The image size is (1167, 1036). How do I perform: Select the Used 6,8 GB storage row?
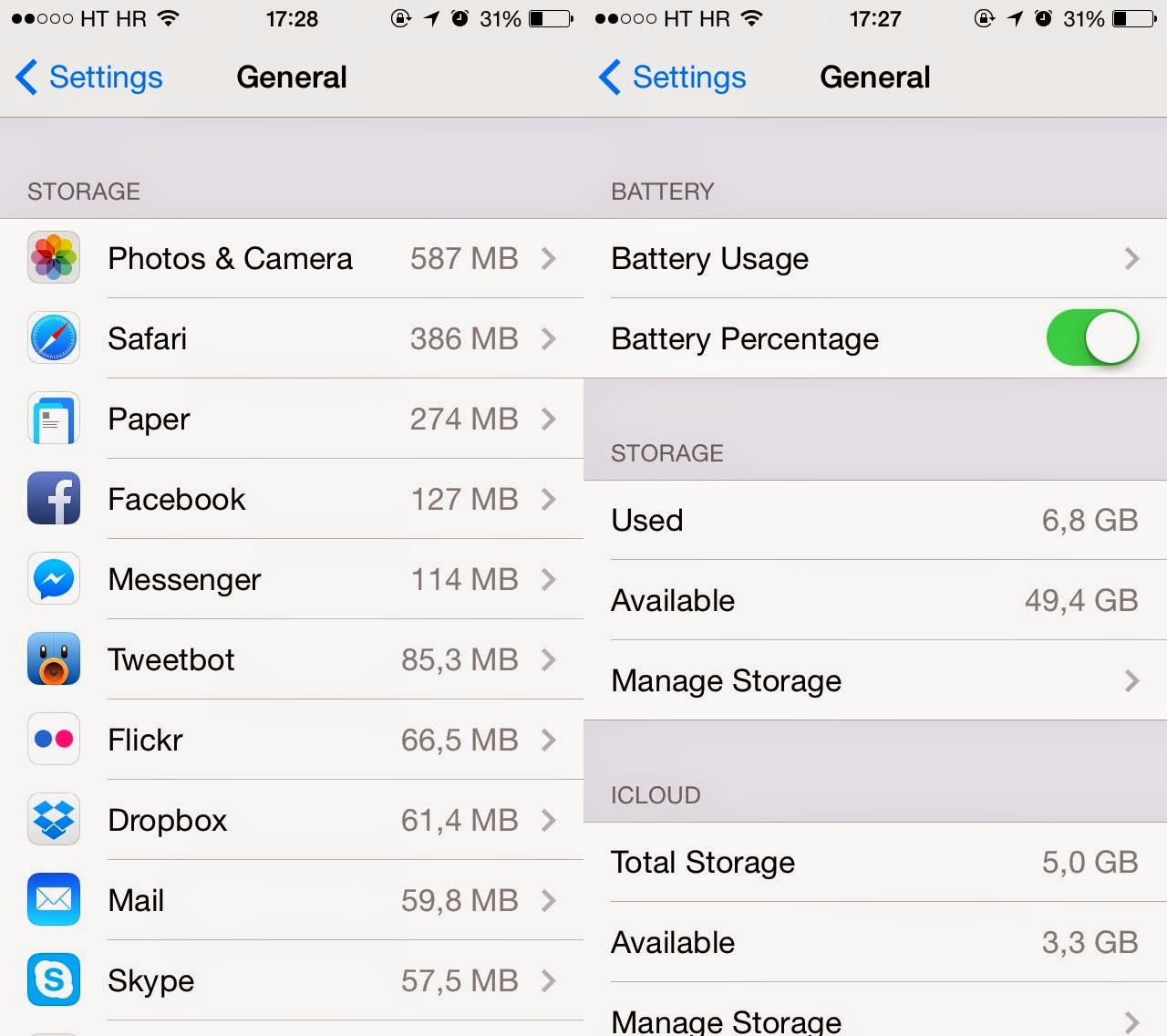tap(875, 521)
